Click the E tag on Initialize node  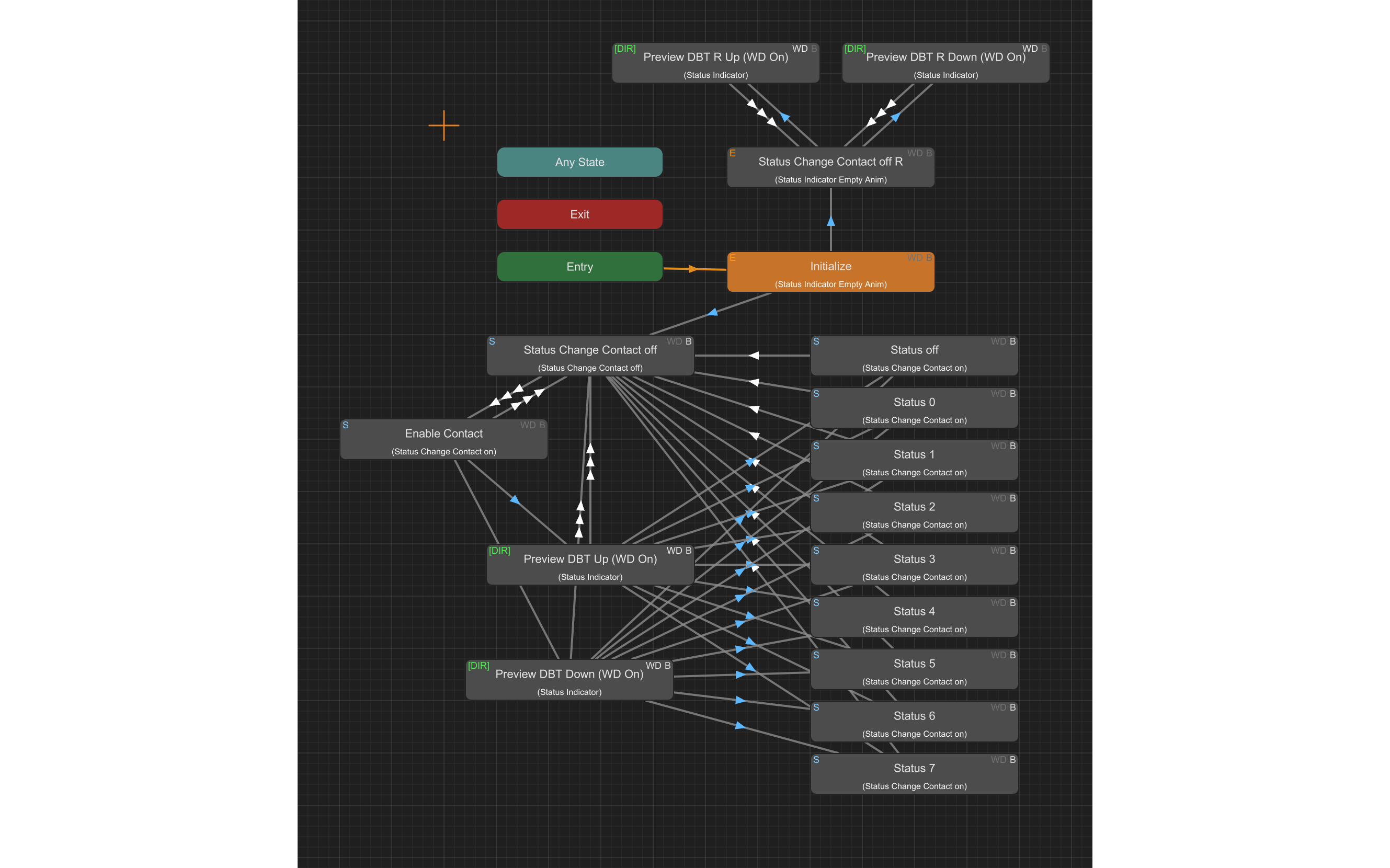tap(732, 258)
